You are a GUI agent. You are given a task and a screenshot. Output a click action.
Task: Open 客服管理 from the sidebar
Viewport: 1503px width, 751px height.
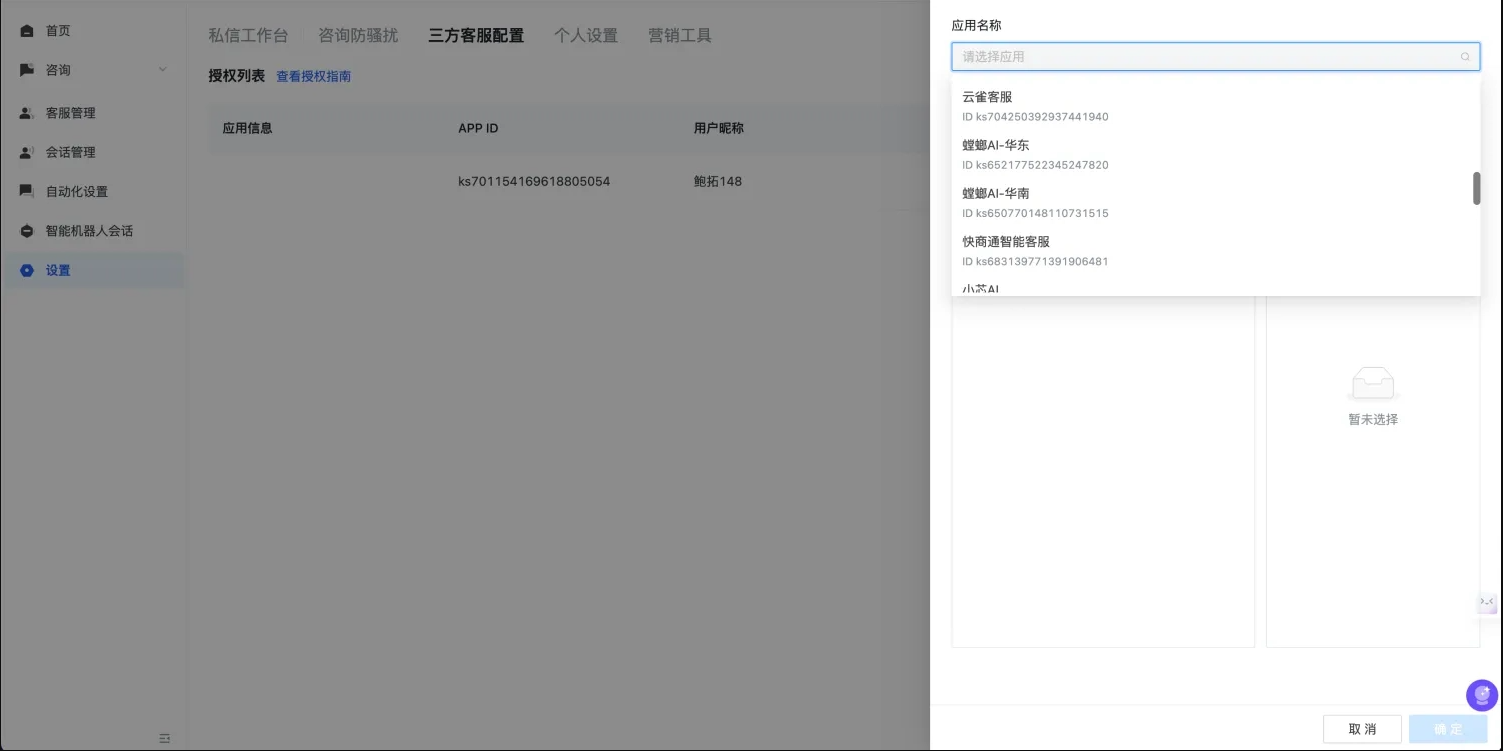(27, 113)
